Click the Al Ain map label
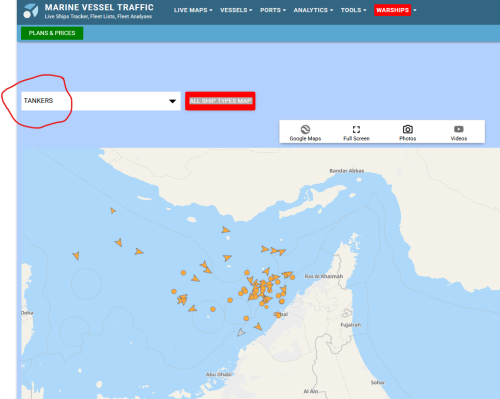Screen dimensions: 500x399 [311, 391]
